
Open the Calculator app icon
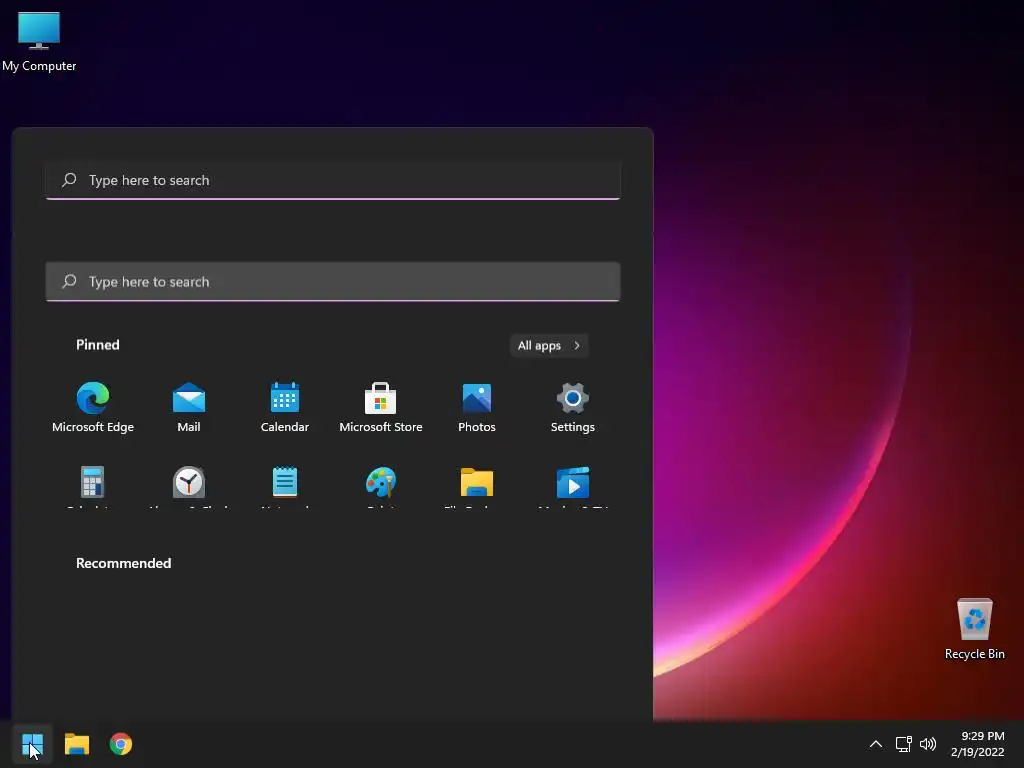pos(92,483)
